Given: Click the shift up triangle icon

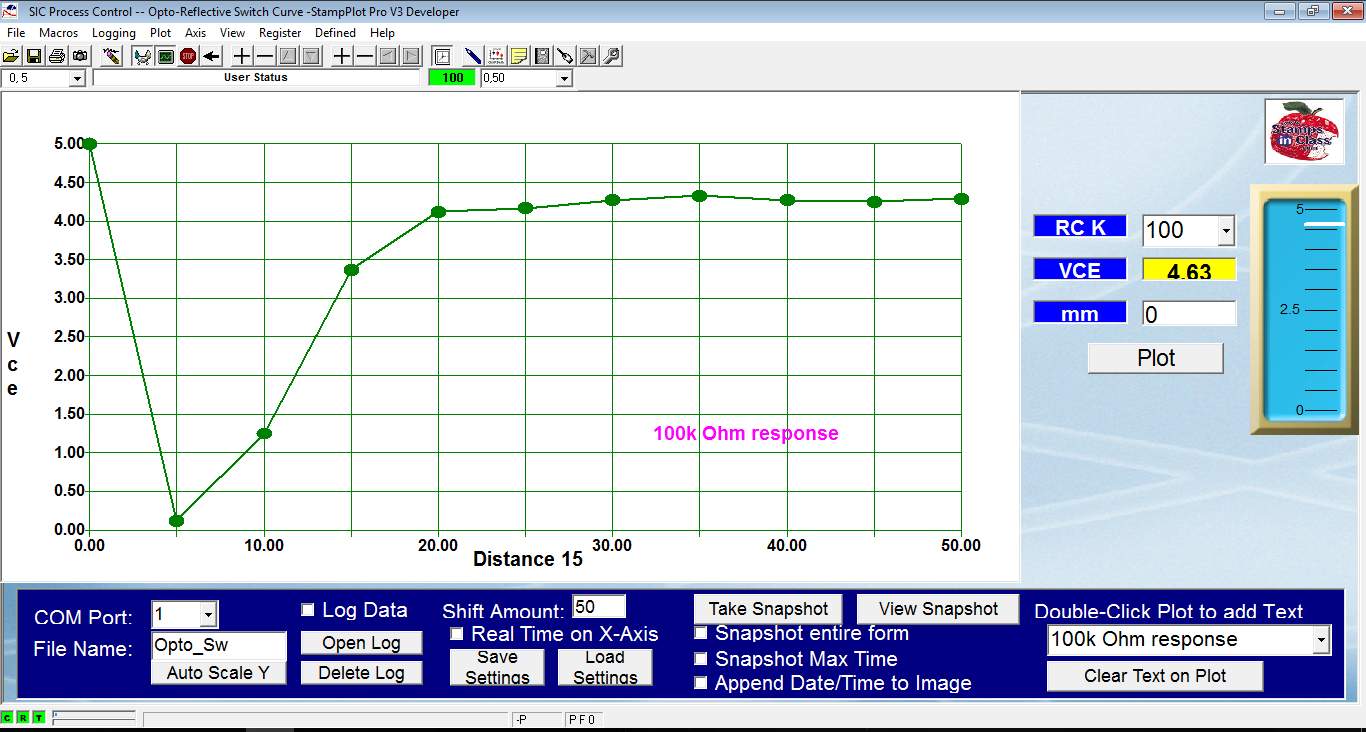Looking at the screenshot, I should click(288, 56).
